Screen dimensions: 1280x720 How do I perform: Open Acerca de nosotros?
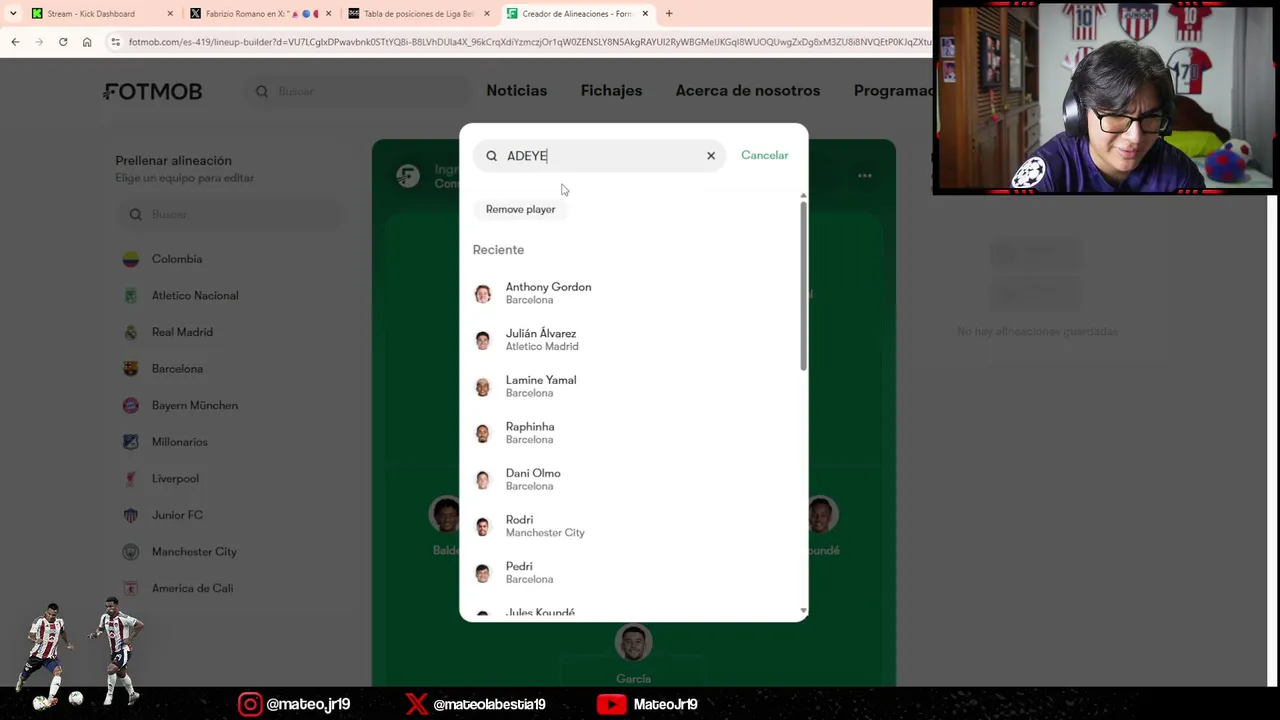[748, 90]
